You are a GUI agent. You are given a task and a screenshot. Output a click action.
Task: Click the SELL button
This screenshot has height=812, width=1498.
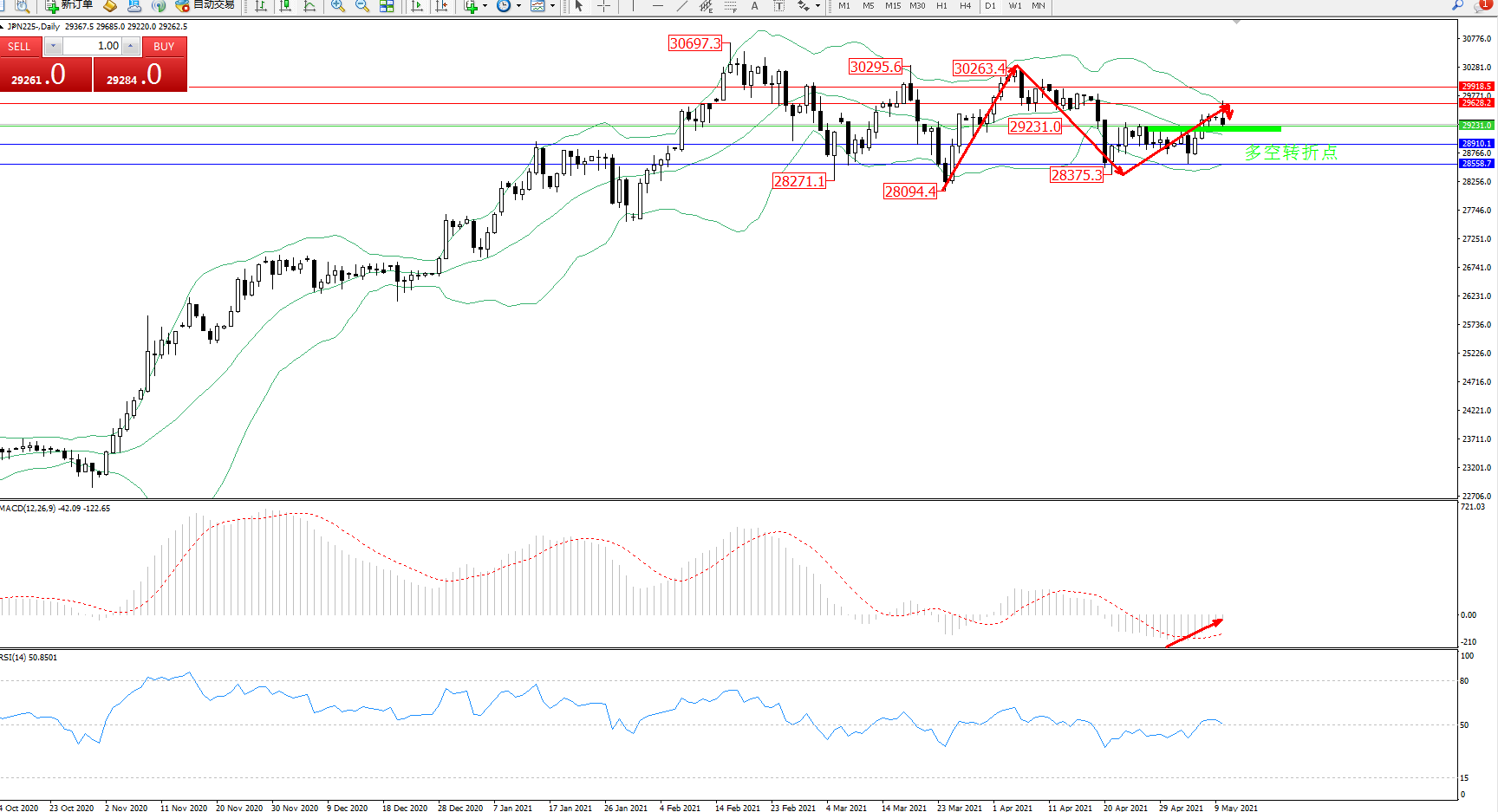pos(20,47)
